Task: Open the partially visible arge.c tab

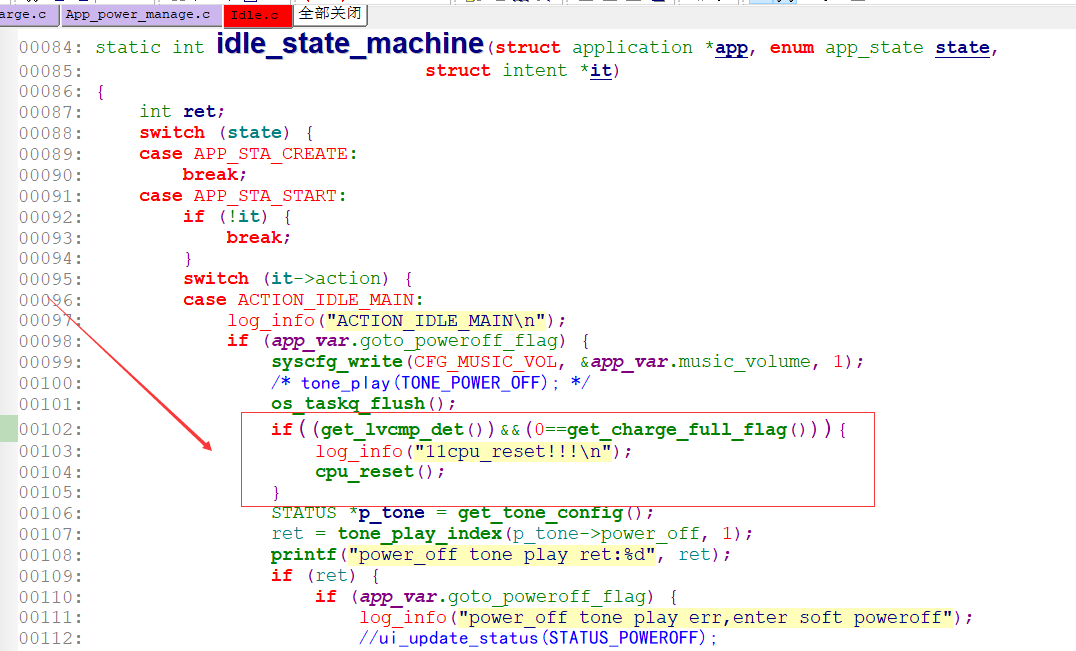Action: click(27, 14)
